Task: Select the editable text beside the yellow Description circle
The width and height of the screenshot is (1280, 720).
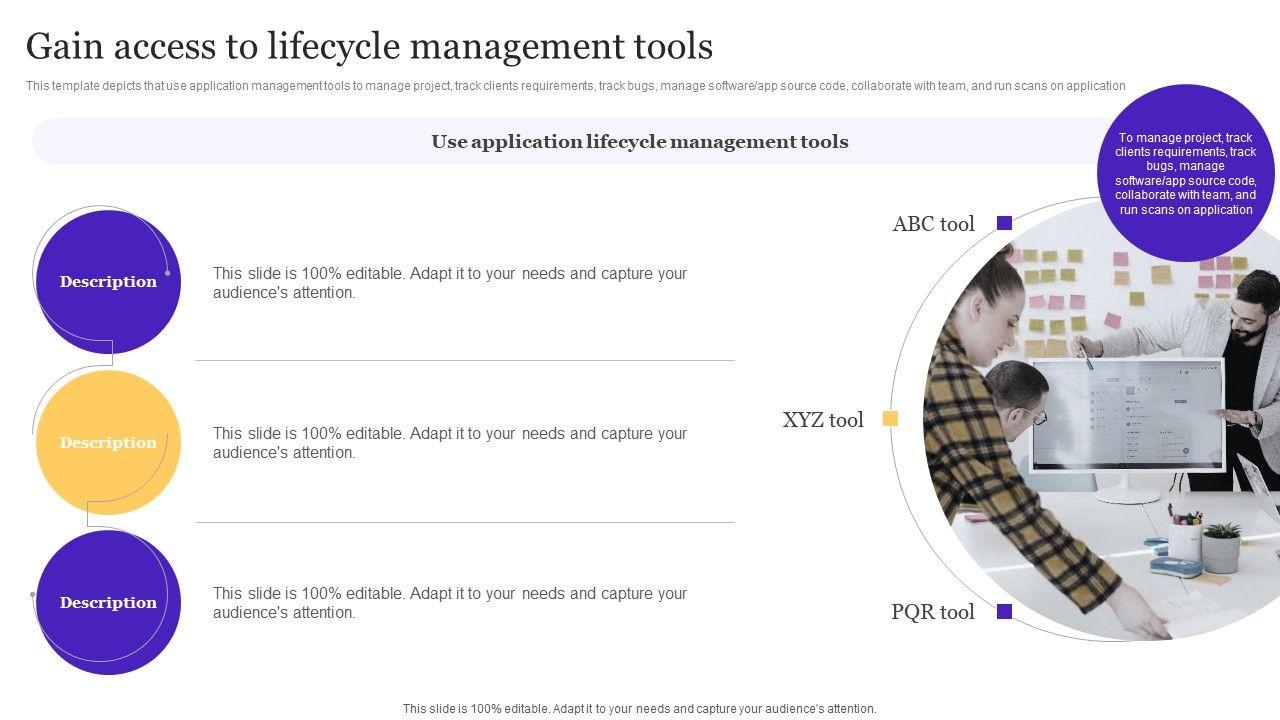Action: [x=450, y=443]
